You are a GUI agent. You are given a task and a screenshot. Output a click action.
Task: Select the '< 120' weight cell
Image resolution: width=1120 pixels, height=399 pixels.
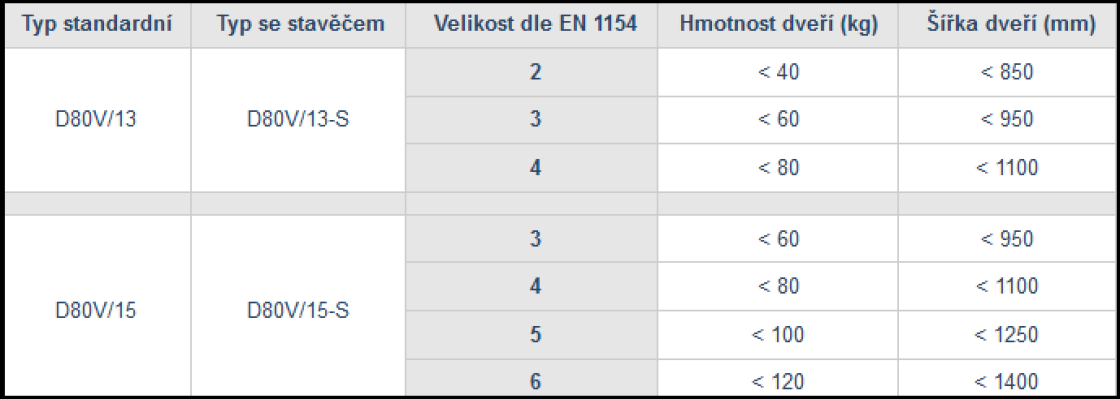click(x=778, y=378)
